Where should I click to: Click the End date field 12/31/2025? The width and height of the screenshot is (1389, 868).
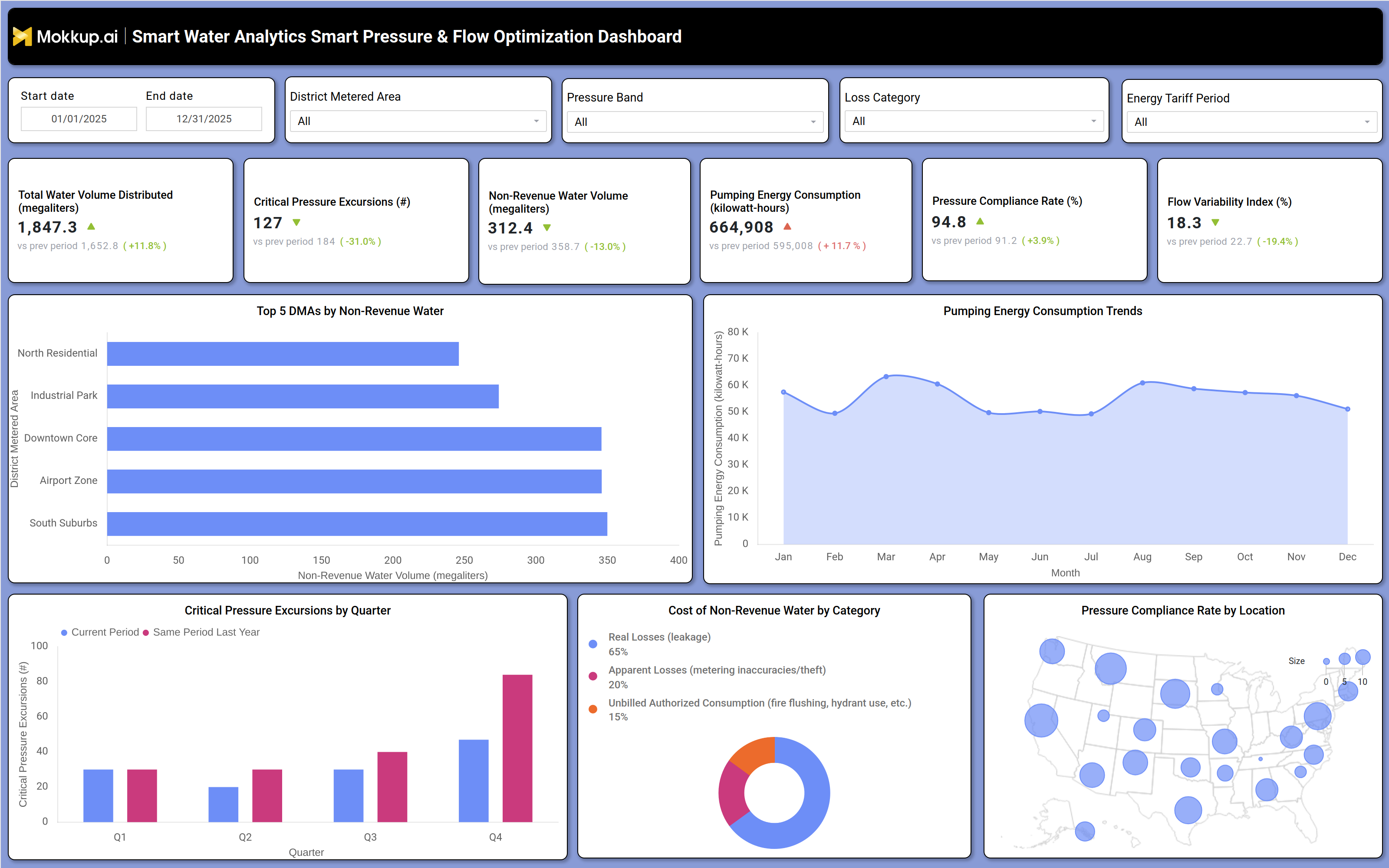click(204, 119)
